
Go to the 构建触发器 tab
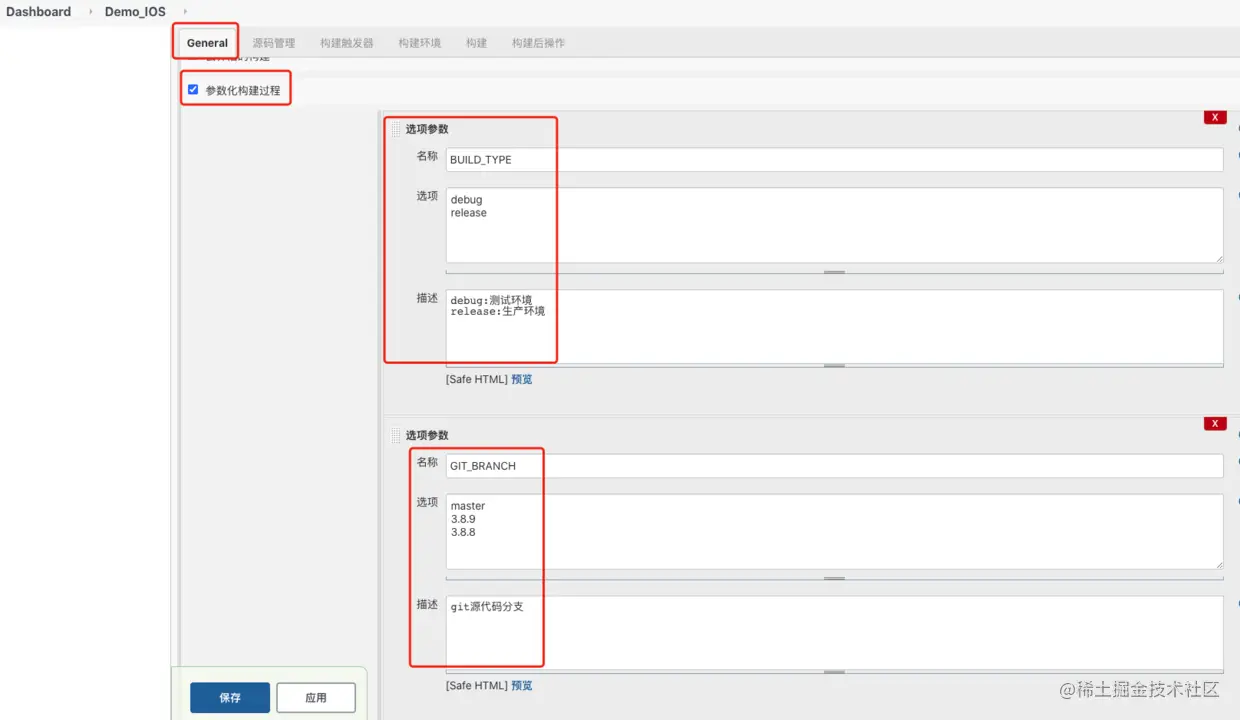point(347,43)
